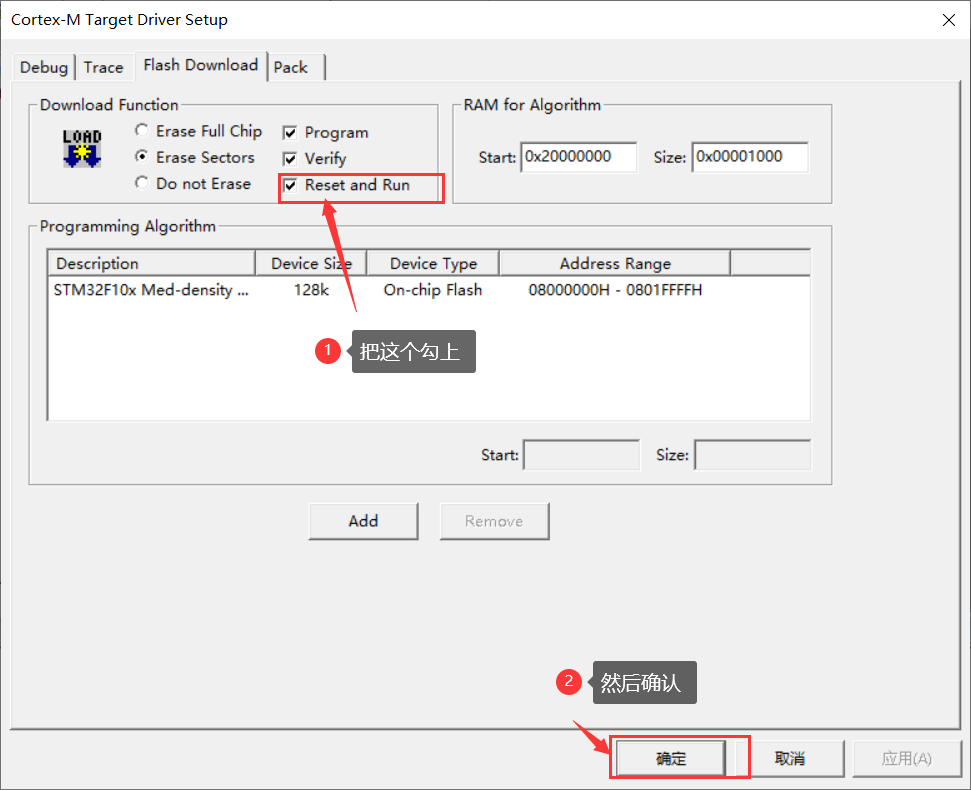
Task: Click the 128k device size cell
Action: tap(311, 290)
